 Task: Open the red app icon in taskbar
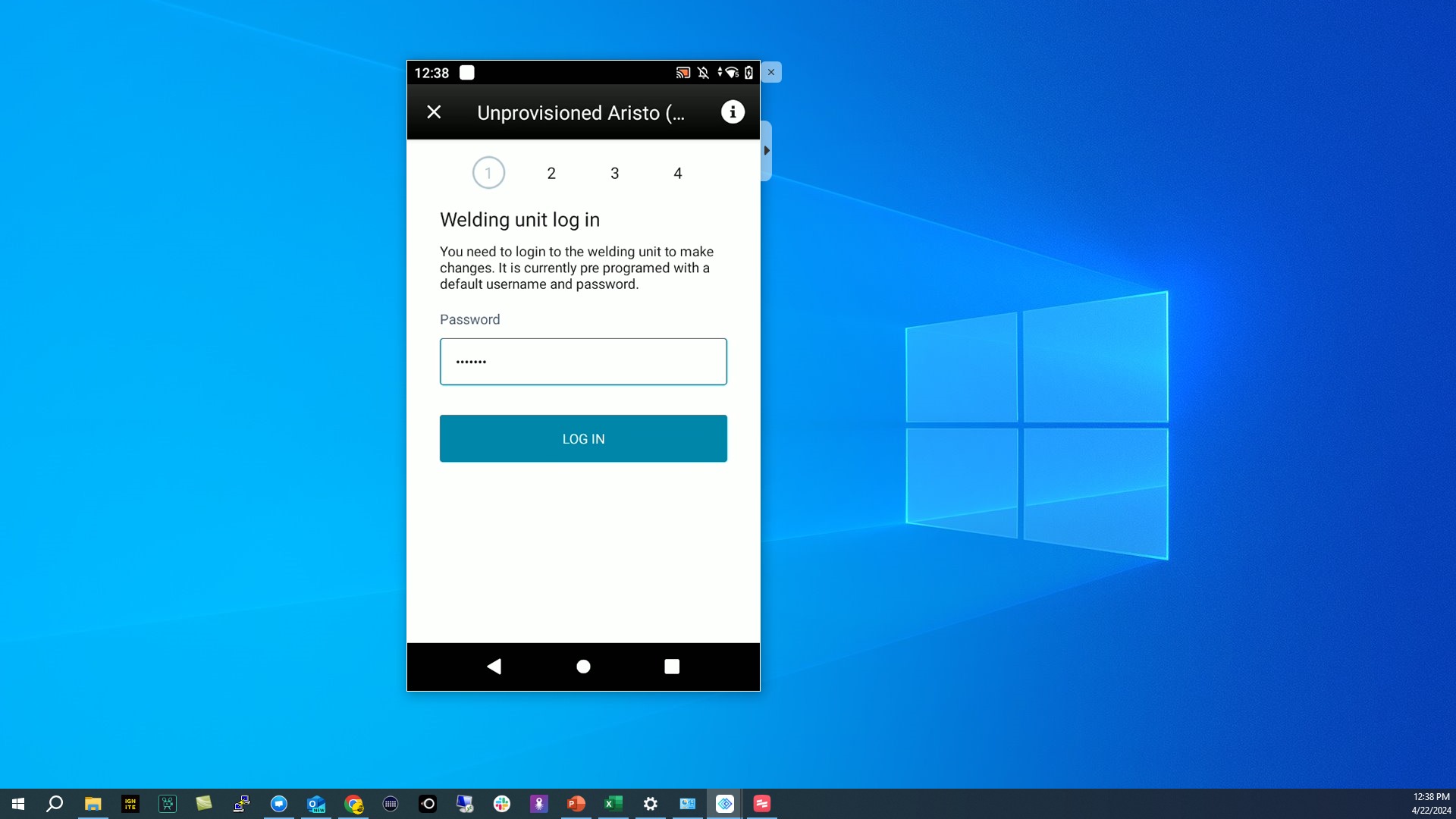762,804
